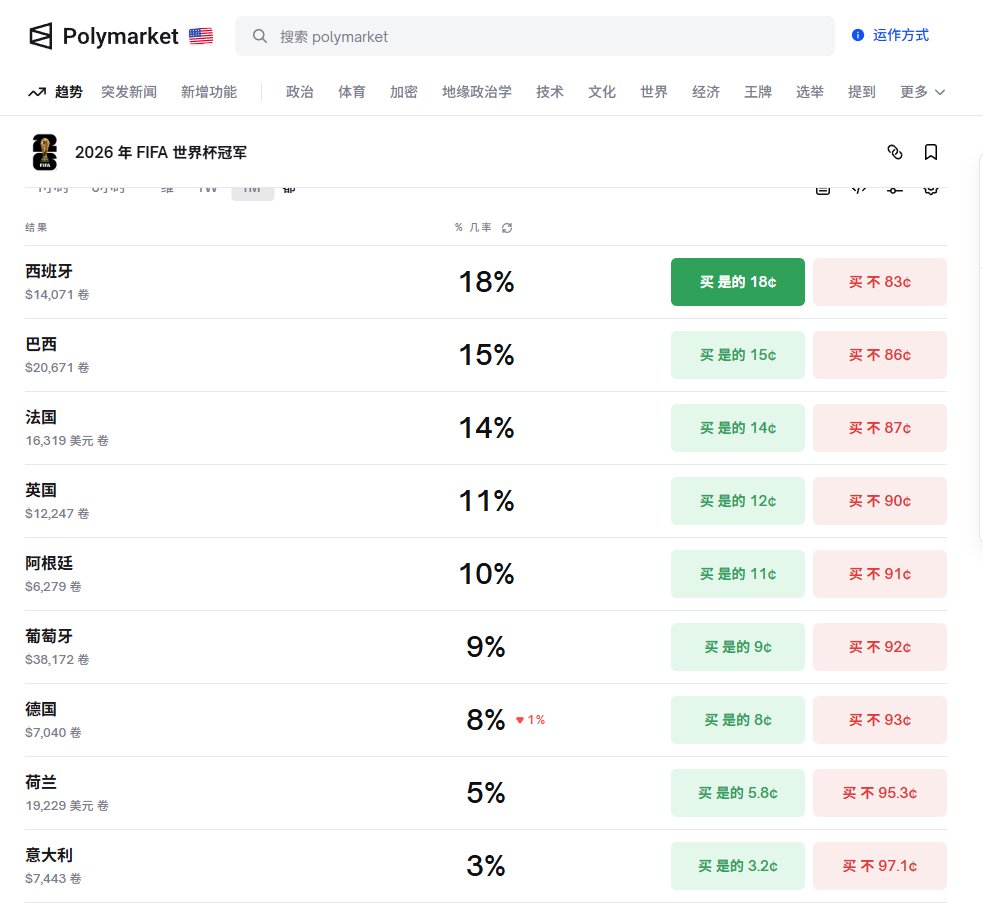Buy Yes at 12¢ for 英国

pos(738,501)
